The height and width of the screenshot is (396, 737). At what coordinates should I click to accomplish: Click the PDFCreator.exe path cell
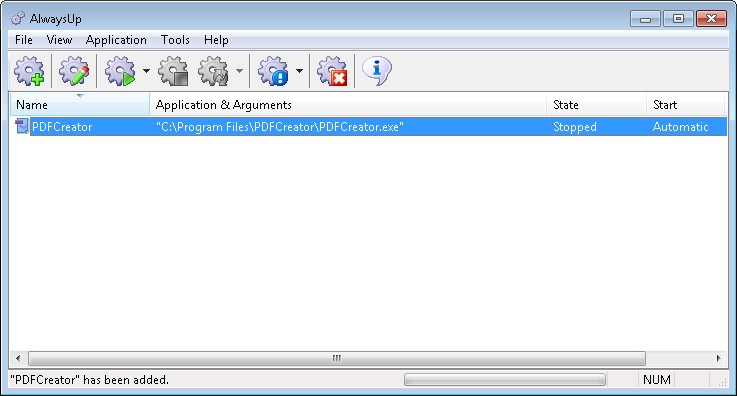click(x=280, y=127)
